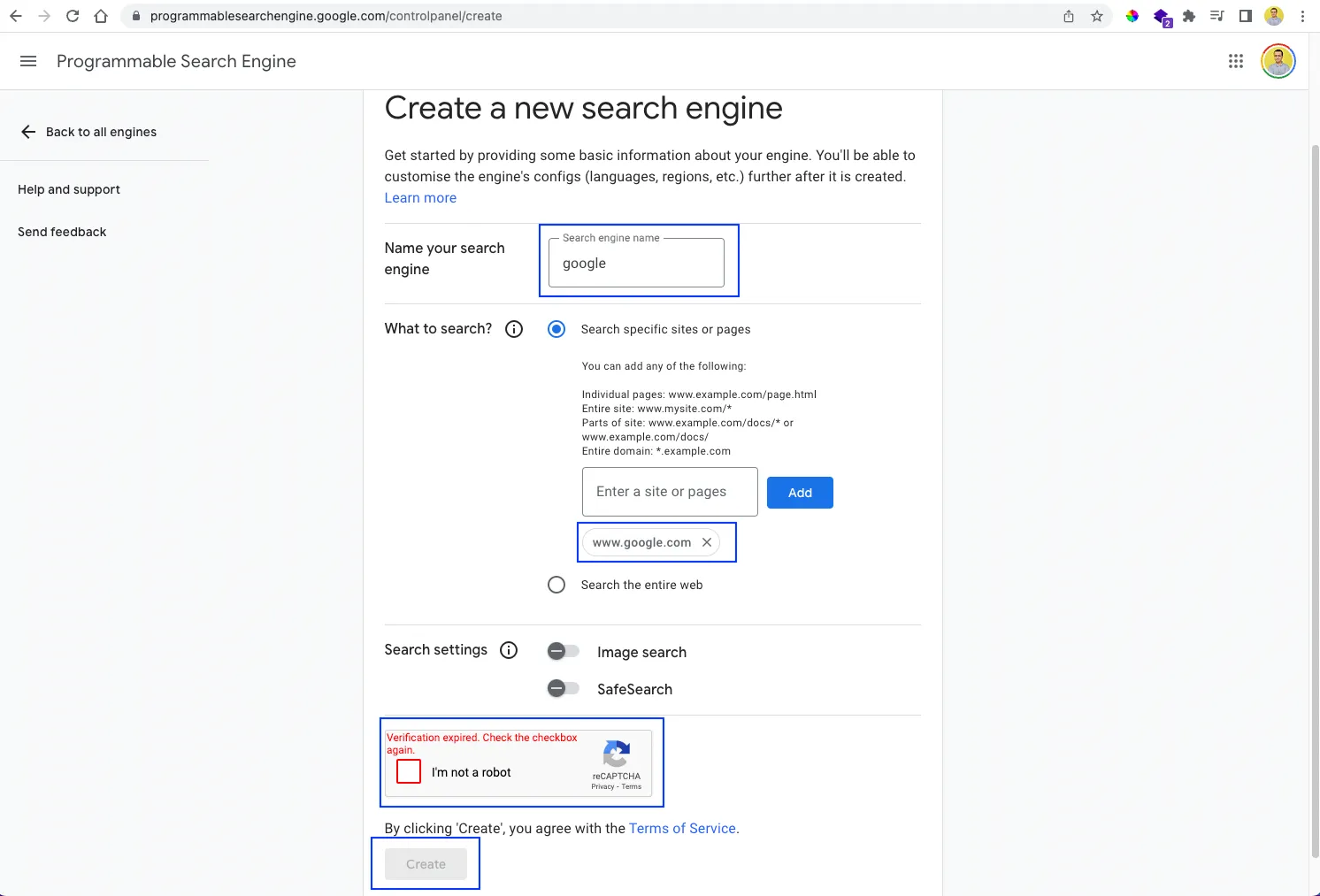The image size is (1320, 896).
Task: Reload the page
Action: [73, 16]
